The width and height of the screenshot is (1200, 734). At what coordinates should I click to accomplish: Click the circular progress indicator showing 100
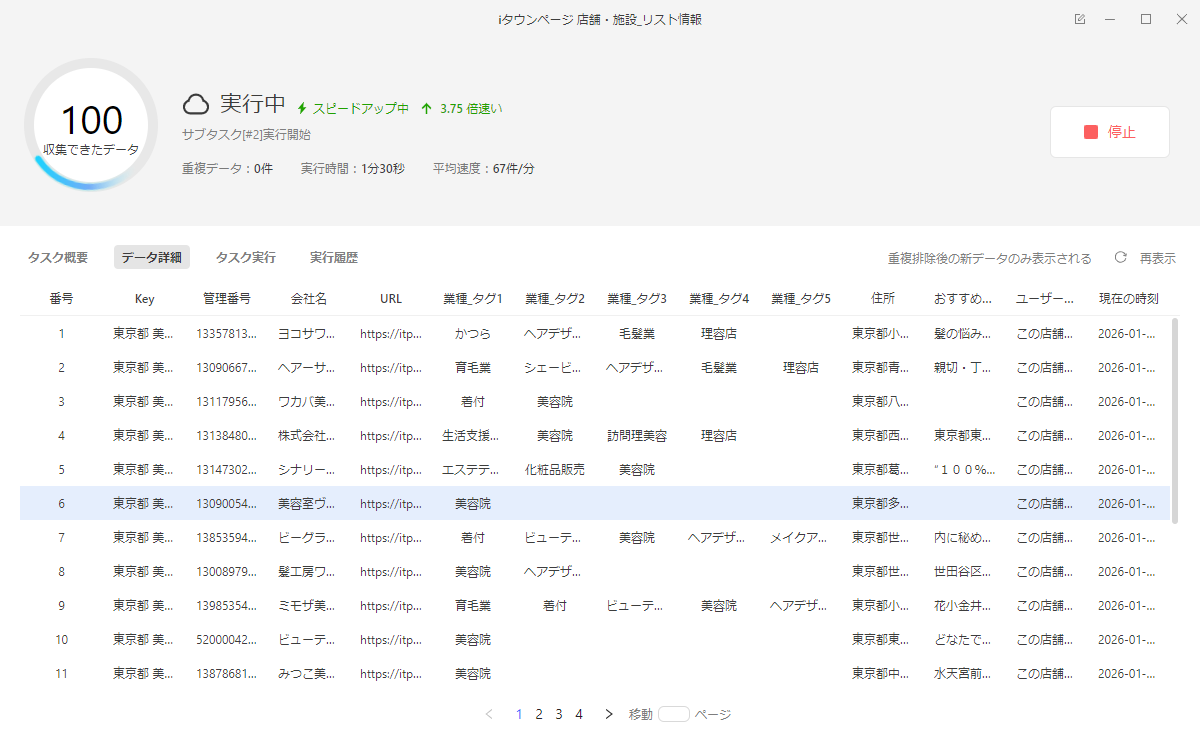point(91,125)
